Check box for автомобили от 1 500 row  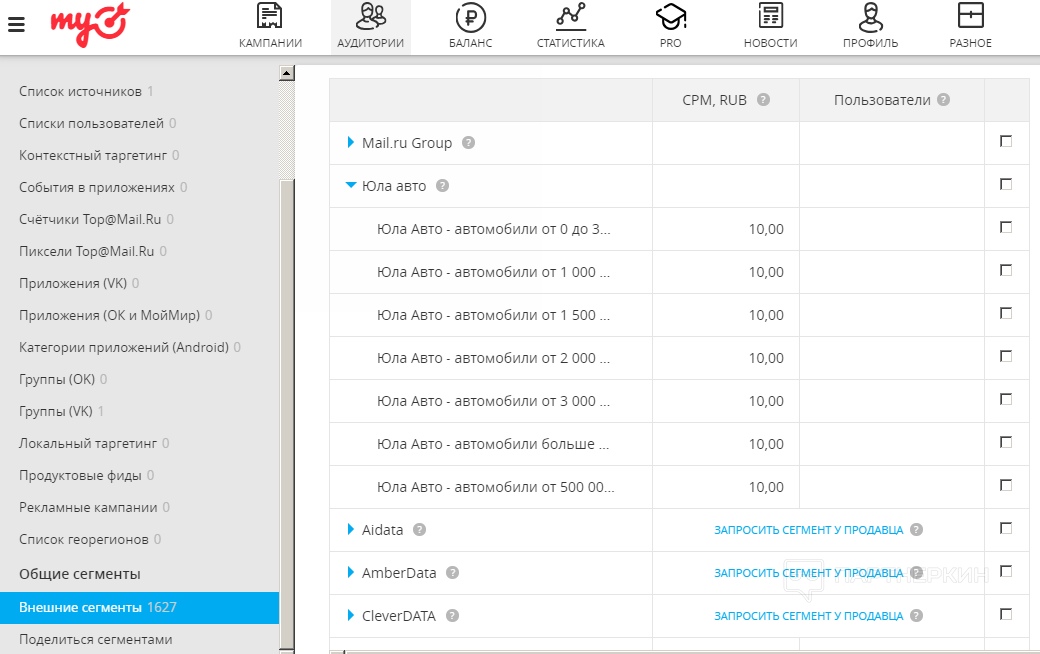coord(1006,313)
